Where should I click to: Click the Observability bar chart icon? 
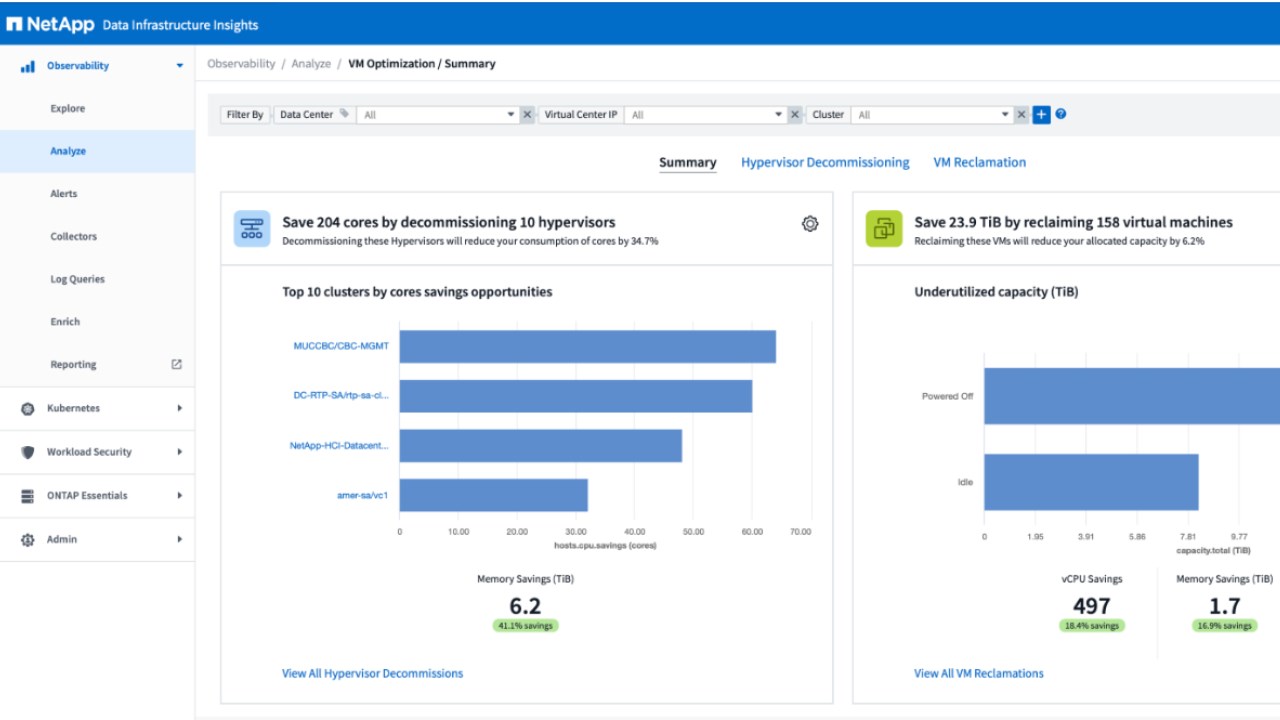click(x=28, y=66)
